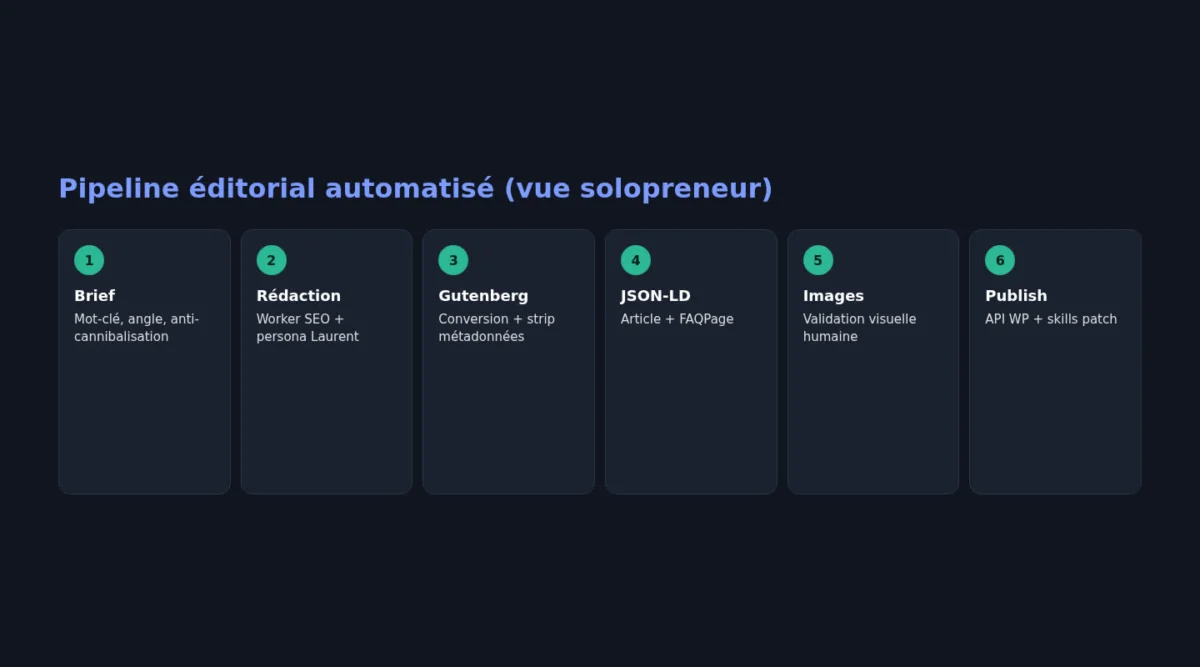This screenshot has width=1200, height=667.
Task: Click 'API WP + skills patch' text
Action: tap(1051, 319)
